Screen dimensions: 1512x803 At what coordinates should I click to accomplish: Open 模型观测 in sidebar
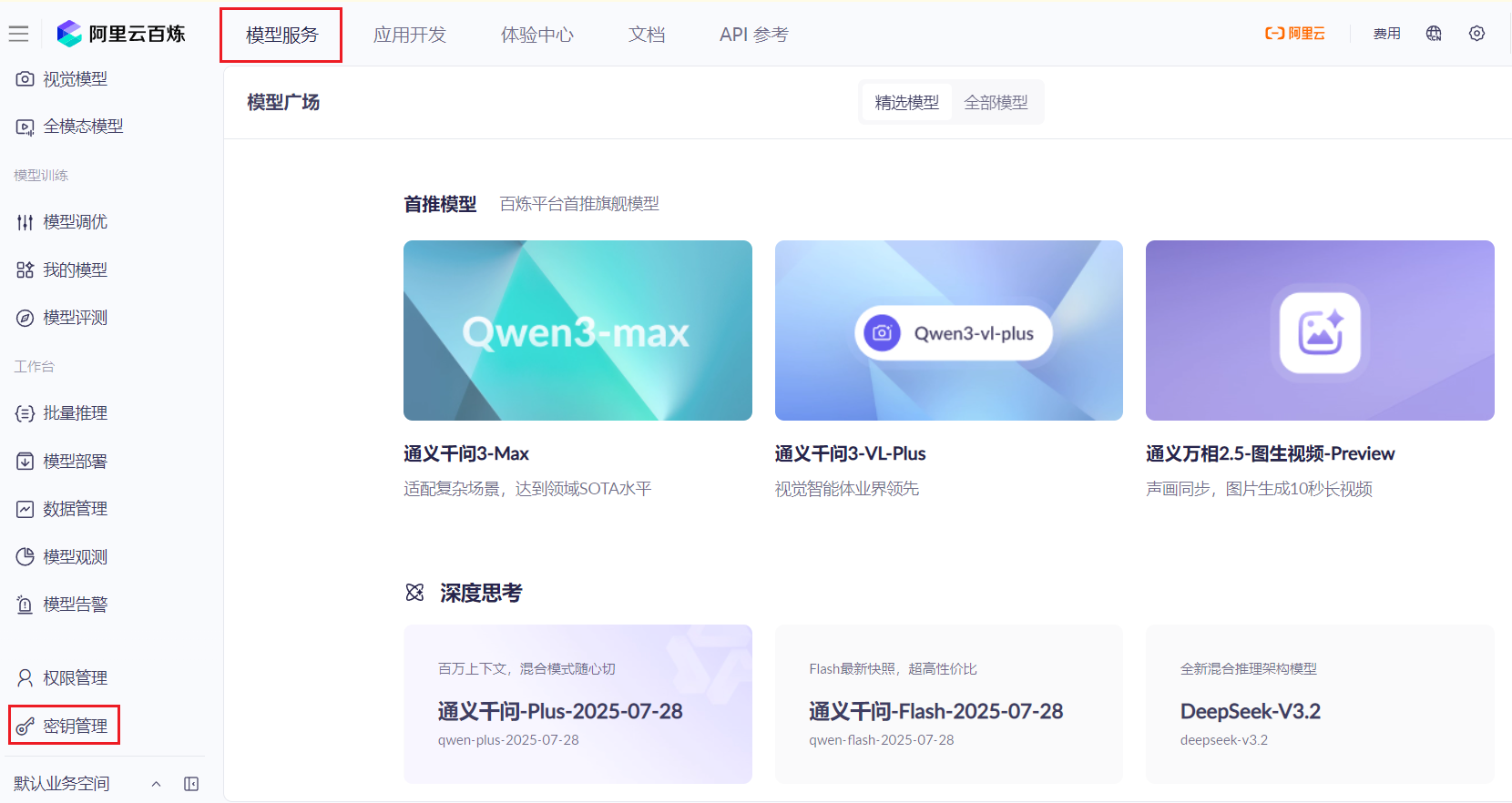(76, 556)
